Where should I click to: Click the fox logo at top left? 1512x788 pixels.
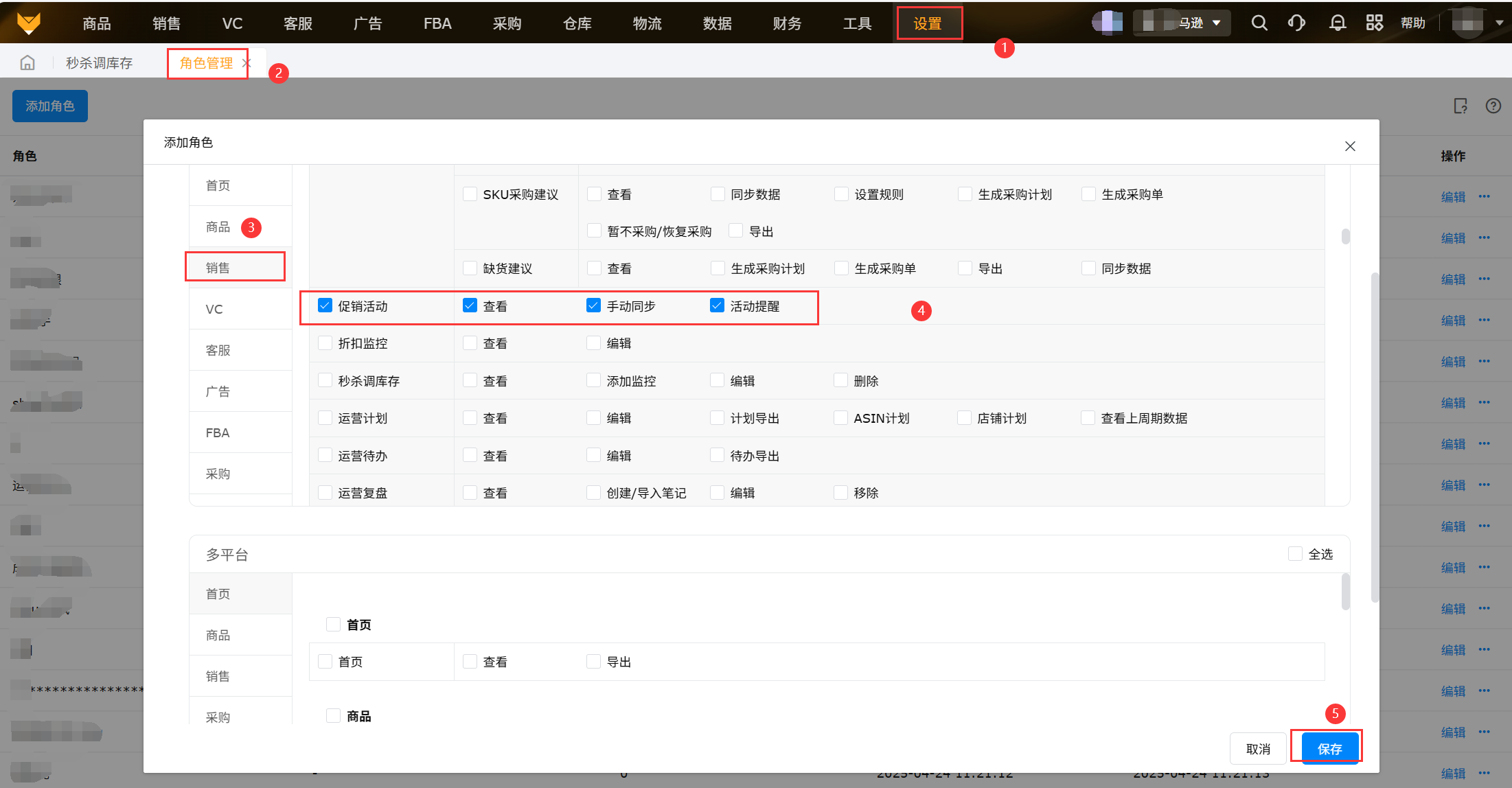point(28,23)
